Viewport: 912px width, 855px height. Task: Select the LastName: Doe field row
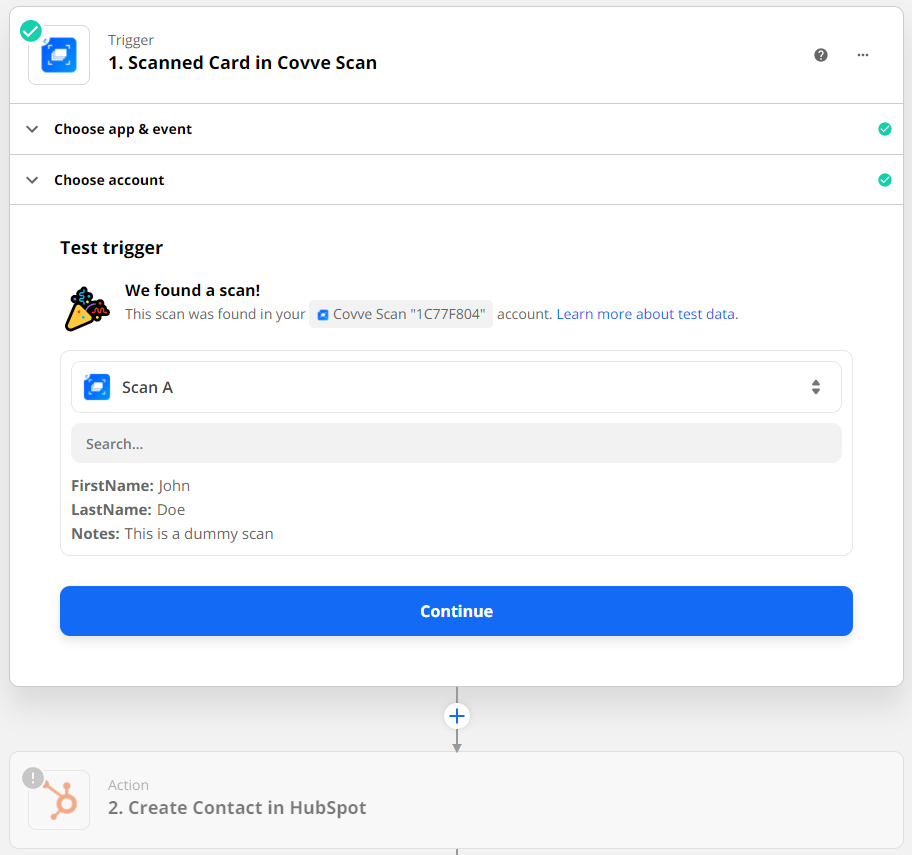(x=129, y=510)
